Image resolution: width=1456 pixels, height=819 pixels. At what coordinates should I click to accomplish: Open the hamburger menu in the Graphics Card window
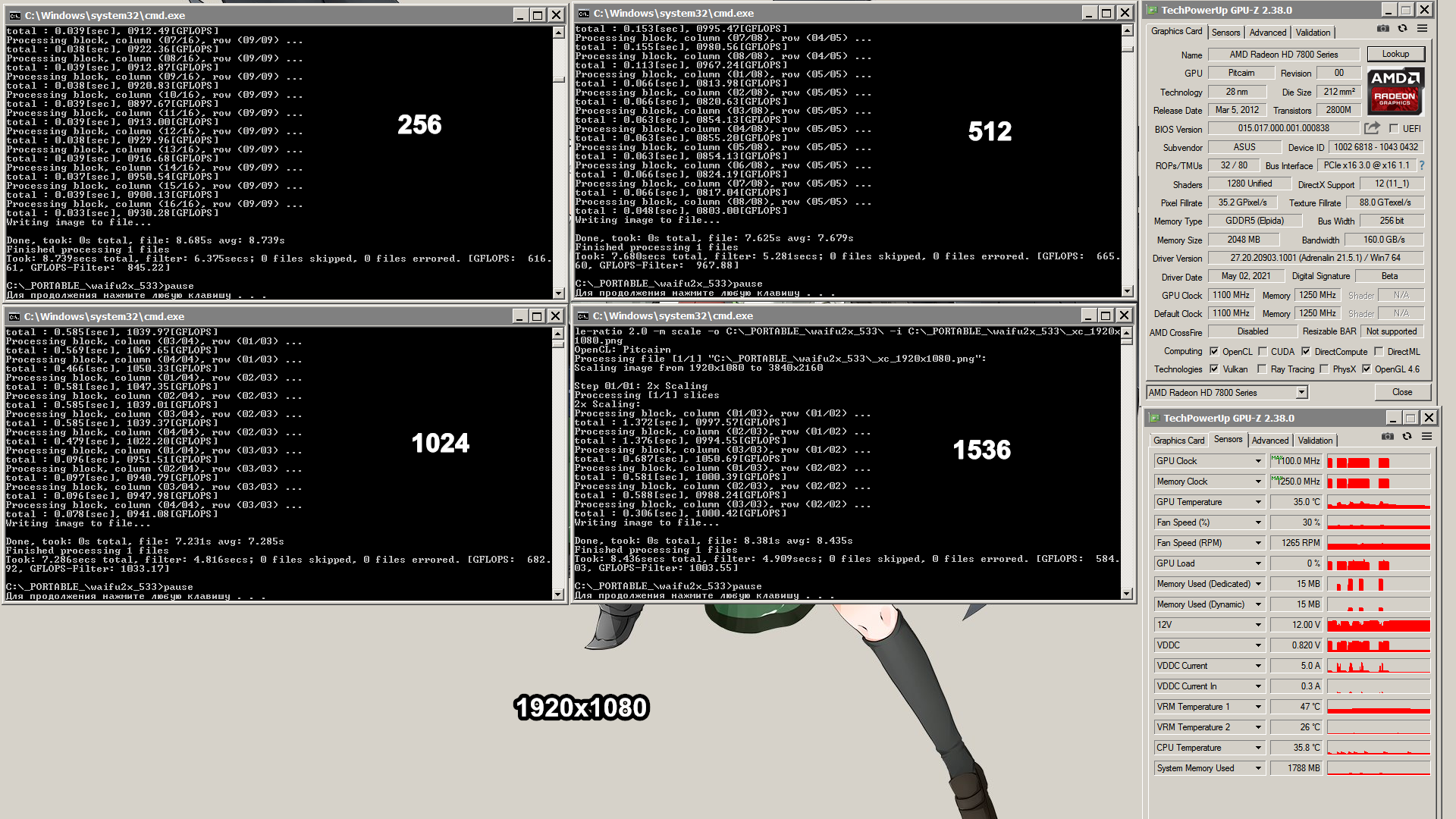point(1422,29)
